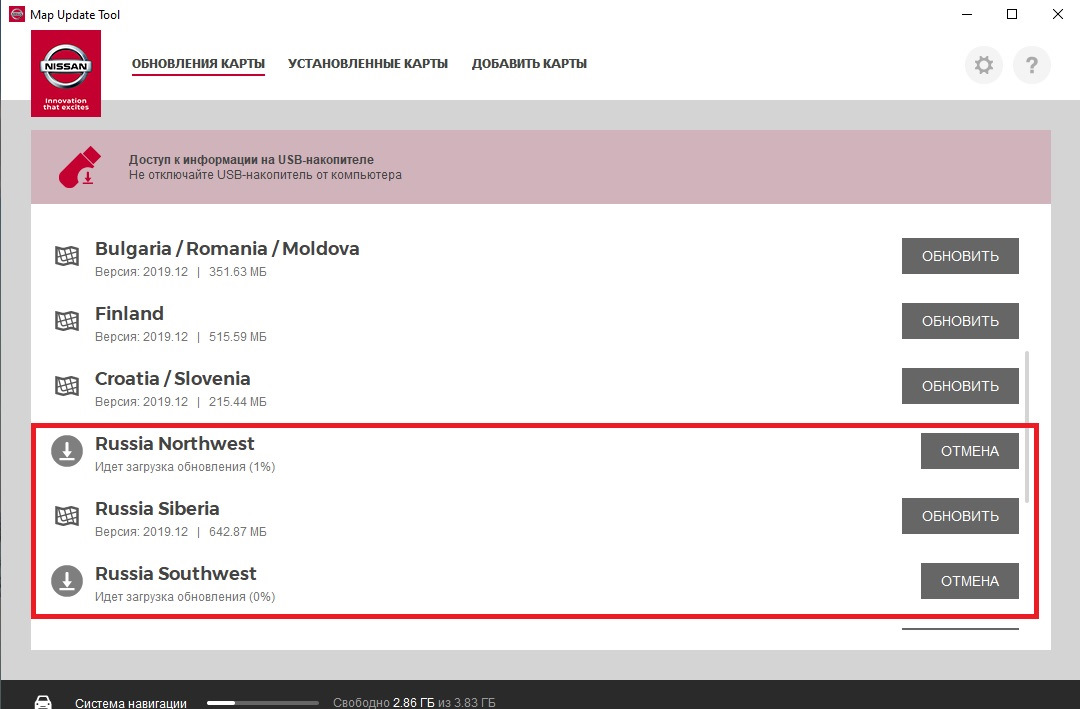The height and width of the screenshot is (709, 1080).
Task: Minimize the Map Update Tool window
Action: [967, 14]
